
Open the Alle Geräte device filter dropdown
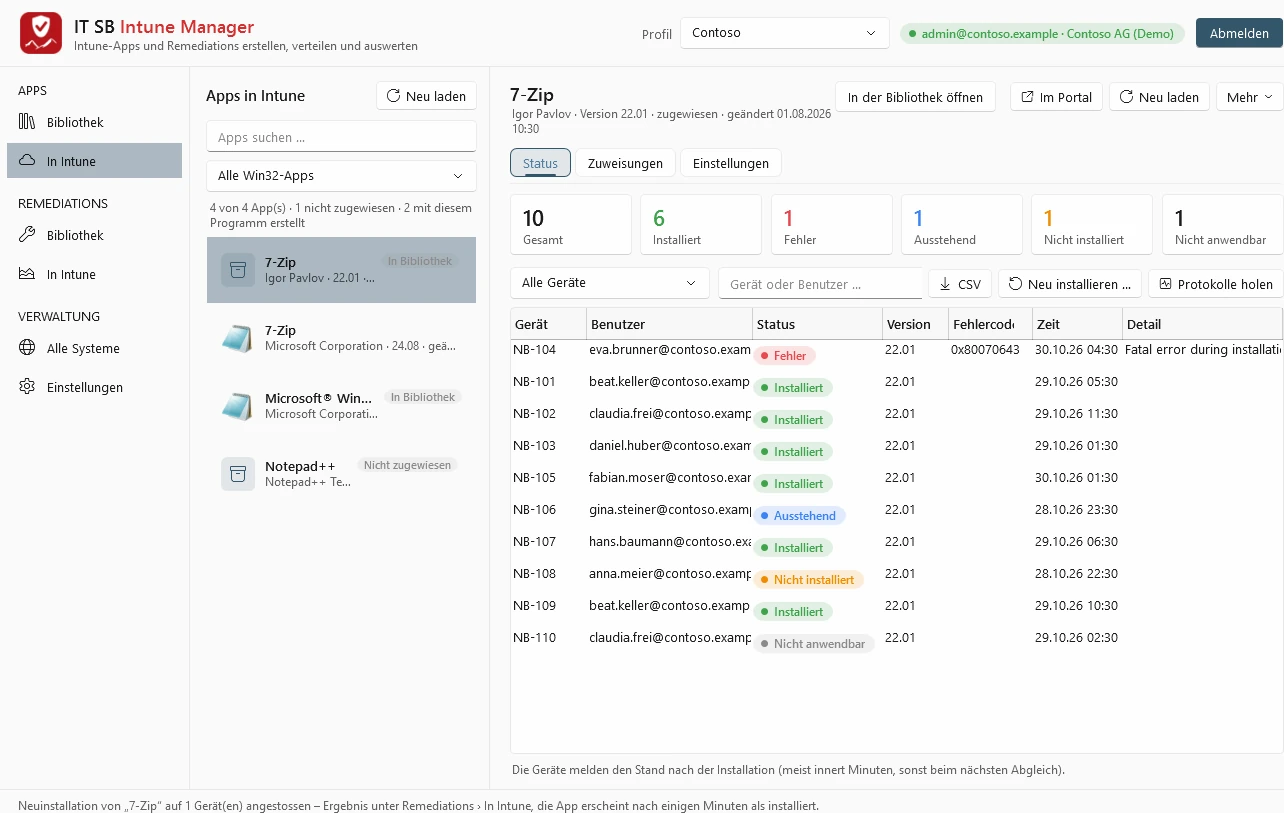coord(610,283)
